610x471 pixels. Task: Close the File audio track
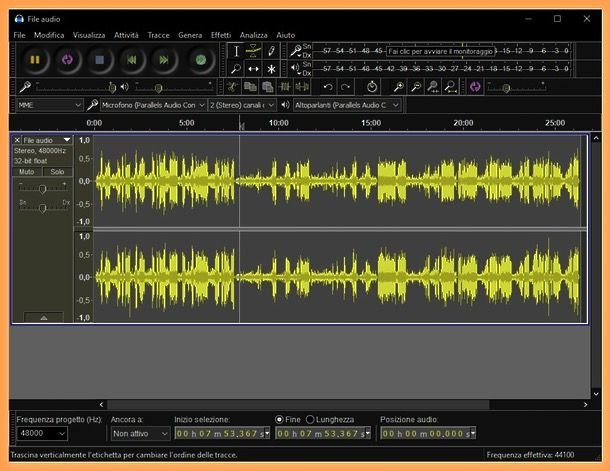pos(17,140)
